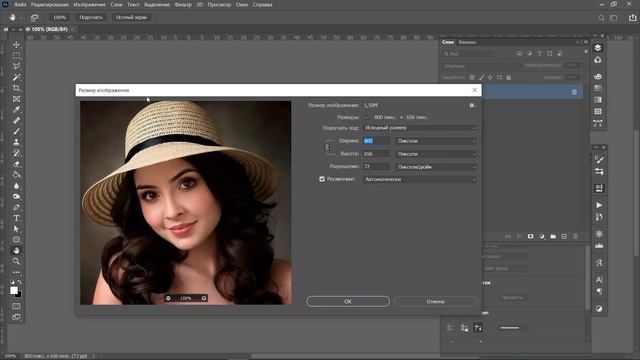The width and height of the screenshot is (640, 360).
Task: Select the Zoom tool
Action: [x=16, y=261]
